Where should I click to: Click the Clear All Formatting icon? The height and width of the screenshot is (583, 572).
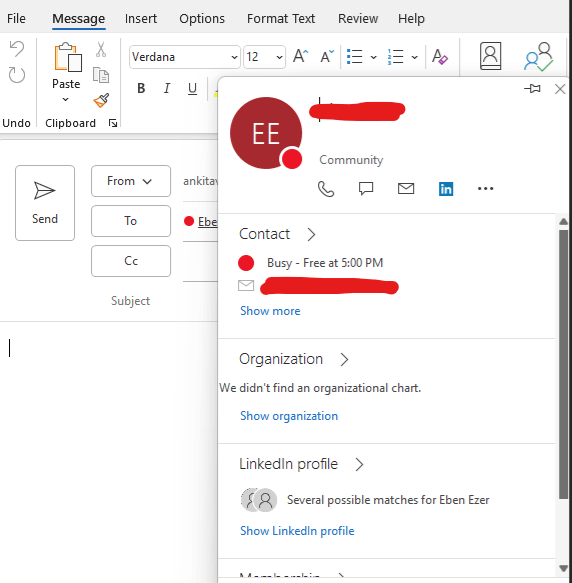coord(440,57)
